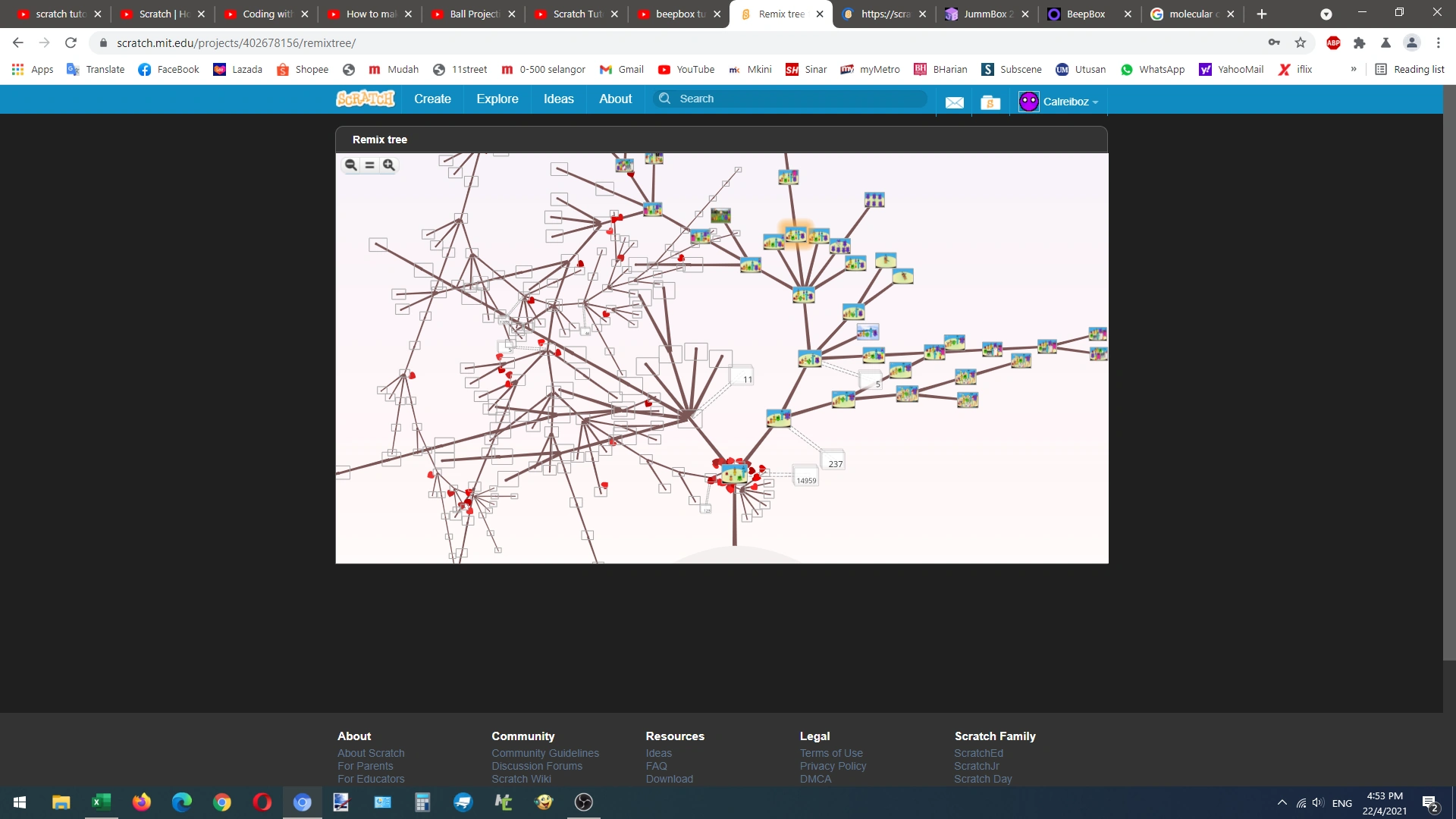Image resolution: width=1456 pixels, height=819 pixels.
Task: Open My Stuff folder icon in Scratch header
Action: pos(990,102)
